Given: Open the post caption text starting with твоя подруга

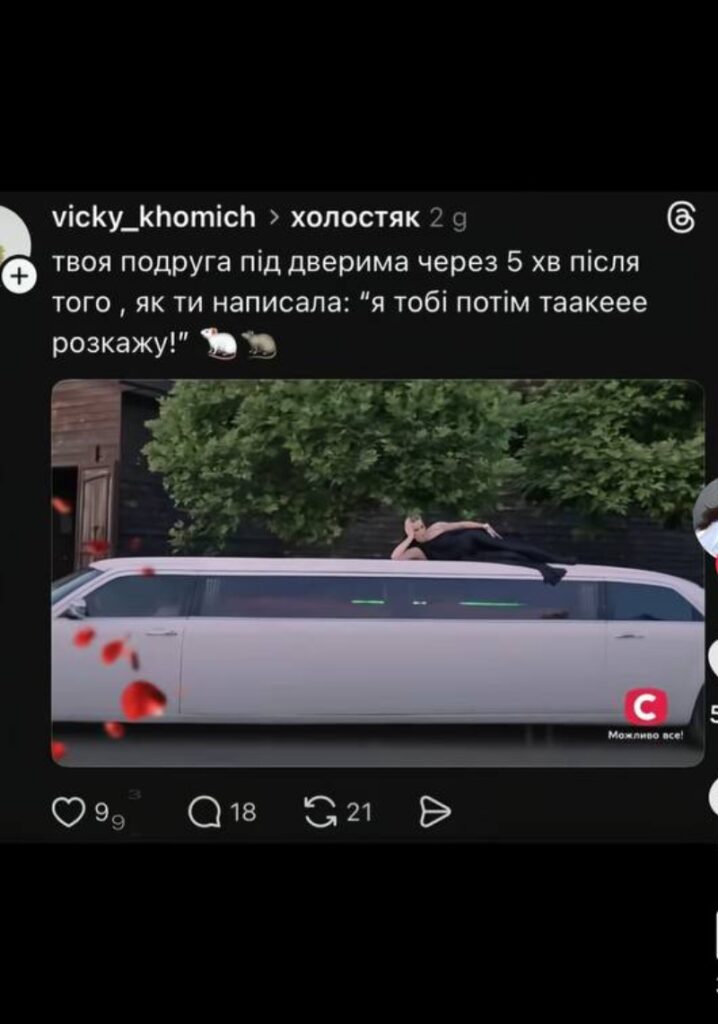Looking at the screenshot, I should click(x=350, y=303).
